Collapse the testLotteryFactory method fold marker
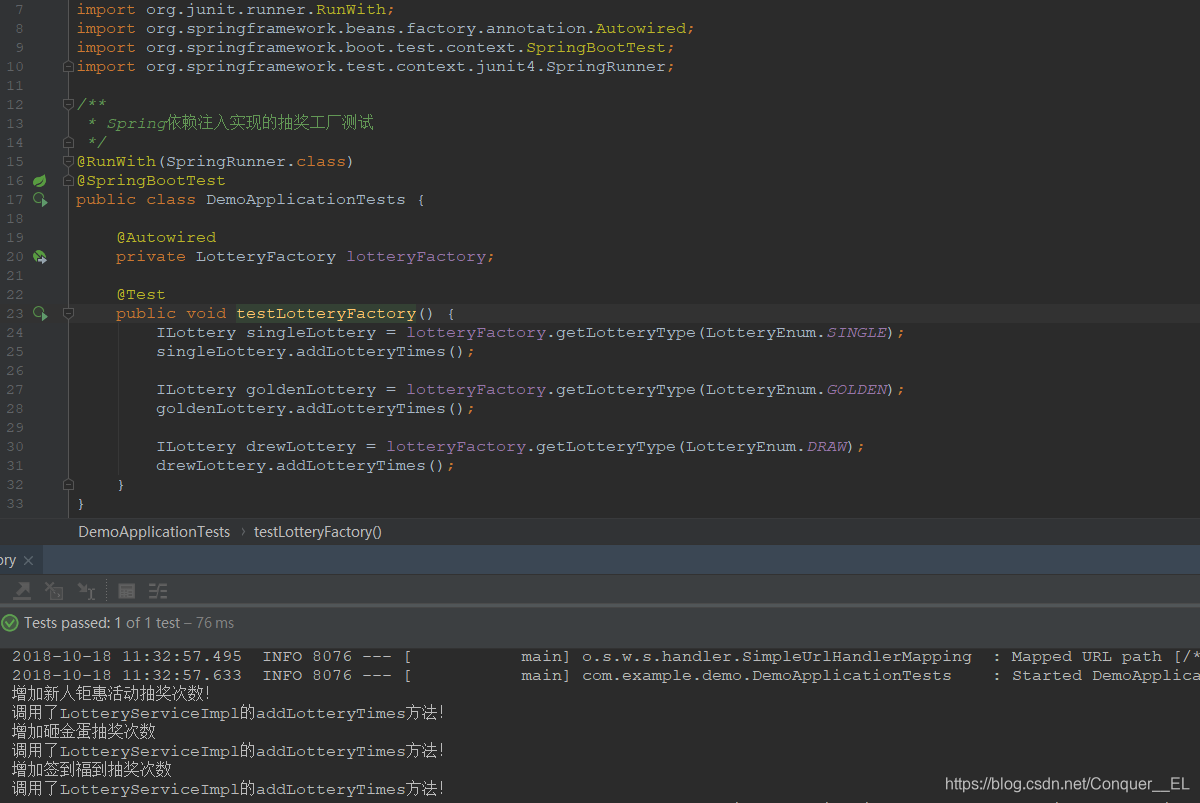 (x=68, y=314)
